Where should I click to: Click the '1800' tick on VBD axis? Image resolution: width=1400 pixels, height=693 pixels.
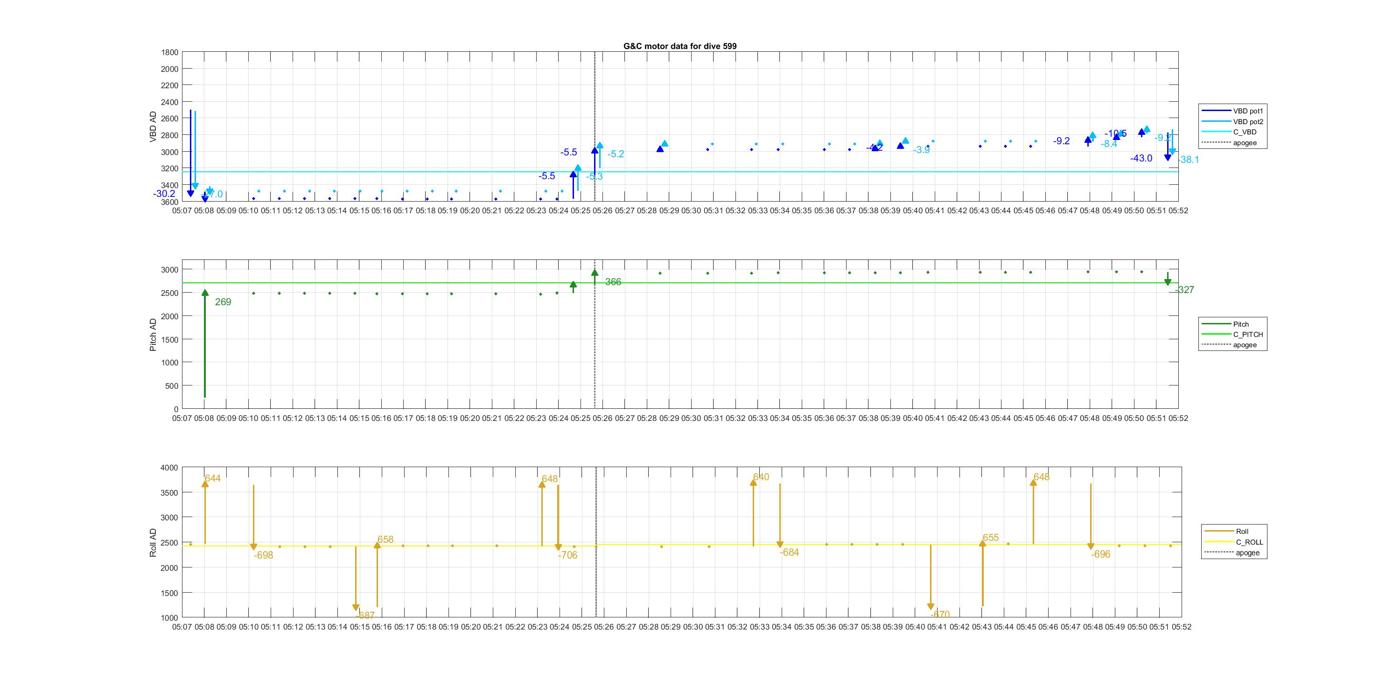coord(170,52)
